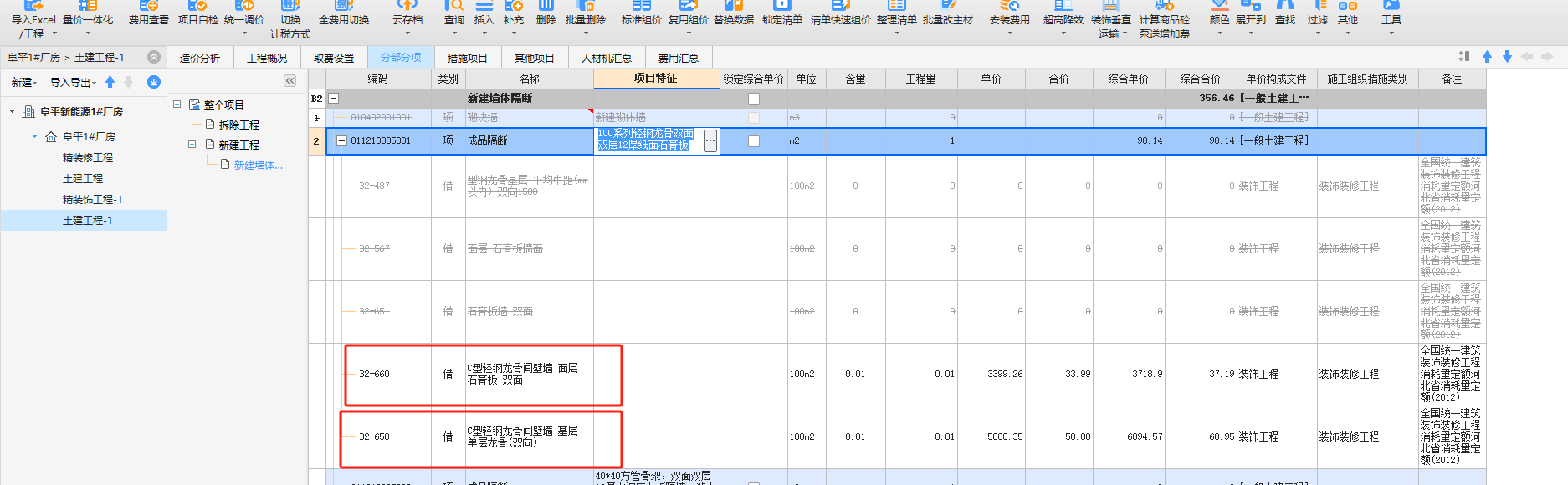
Task: Click the 综合单价 column header
Action: click(1128, 79)
